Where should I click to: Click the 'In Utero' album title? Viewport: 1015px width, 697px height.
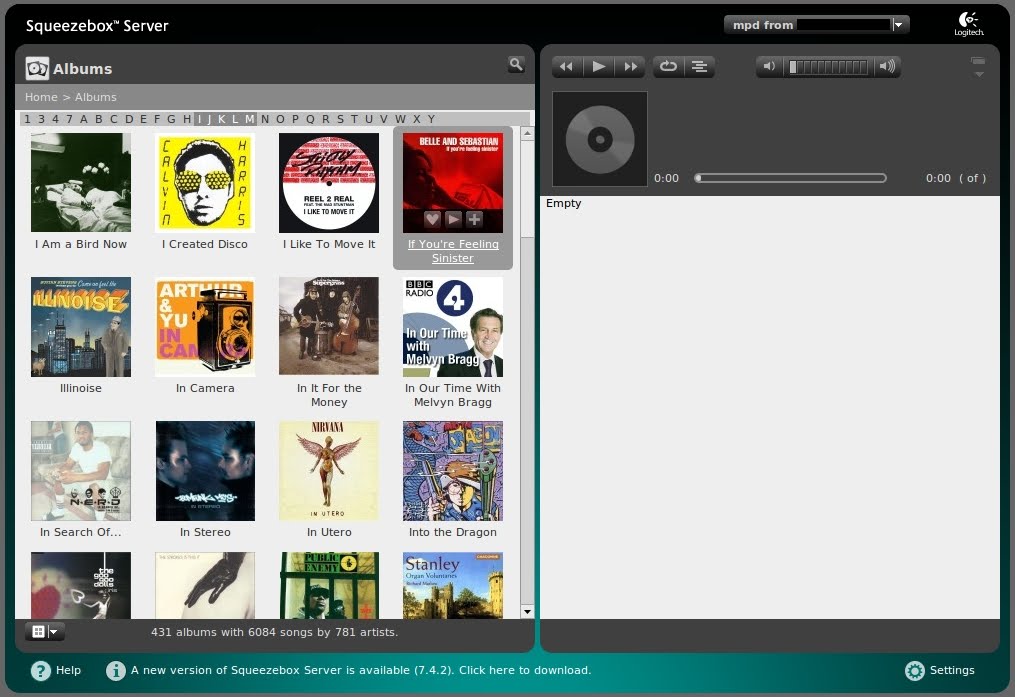click(329, 532)
